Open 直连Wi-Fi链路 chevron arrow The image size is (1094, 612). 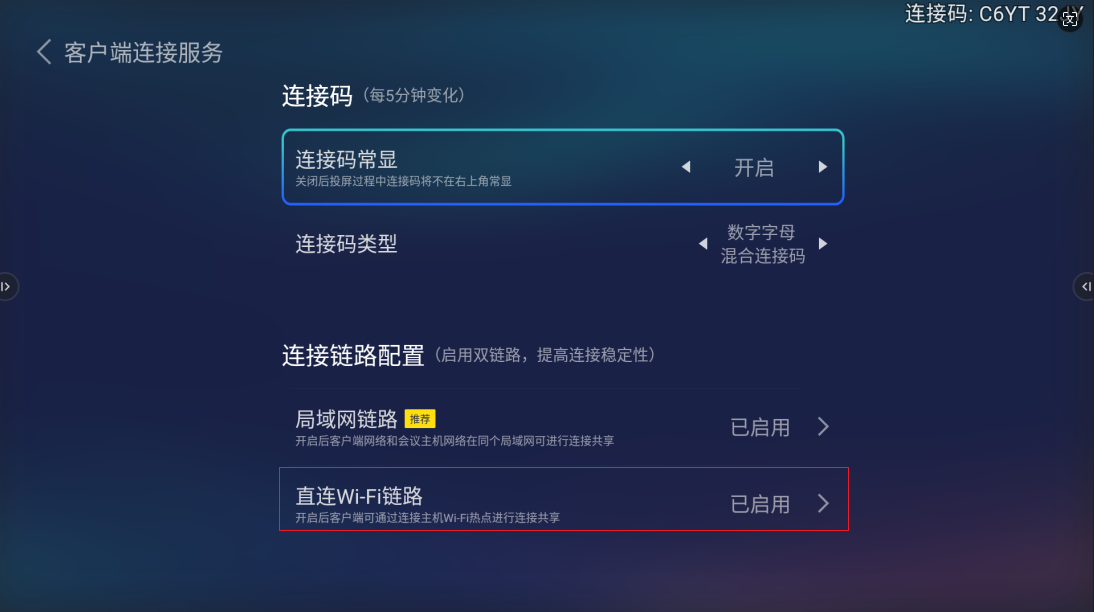click(x=823, y=503)
